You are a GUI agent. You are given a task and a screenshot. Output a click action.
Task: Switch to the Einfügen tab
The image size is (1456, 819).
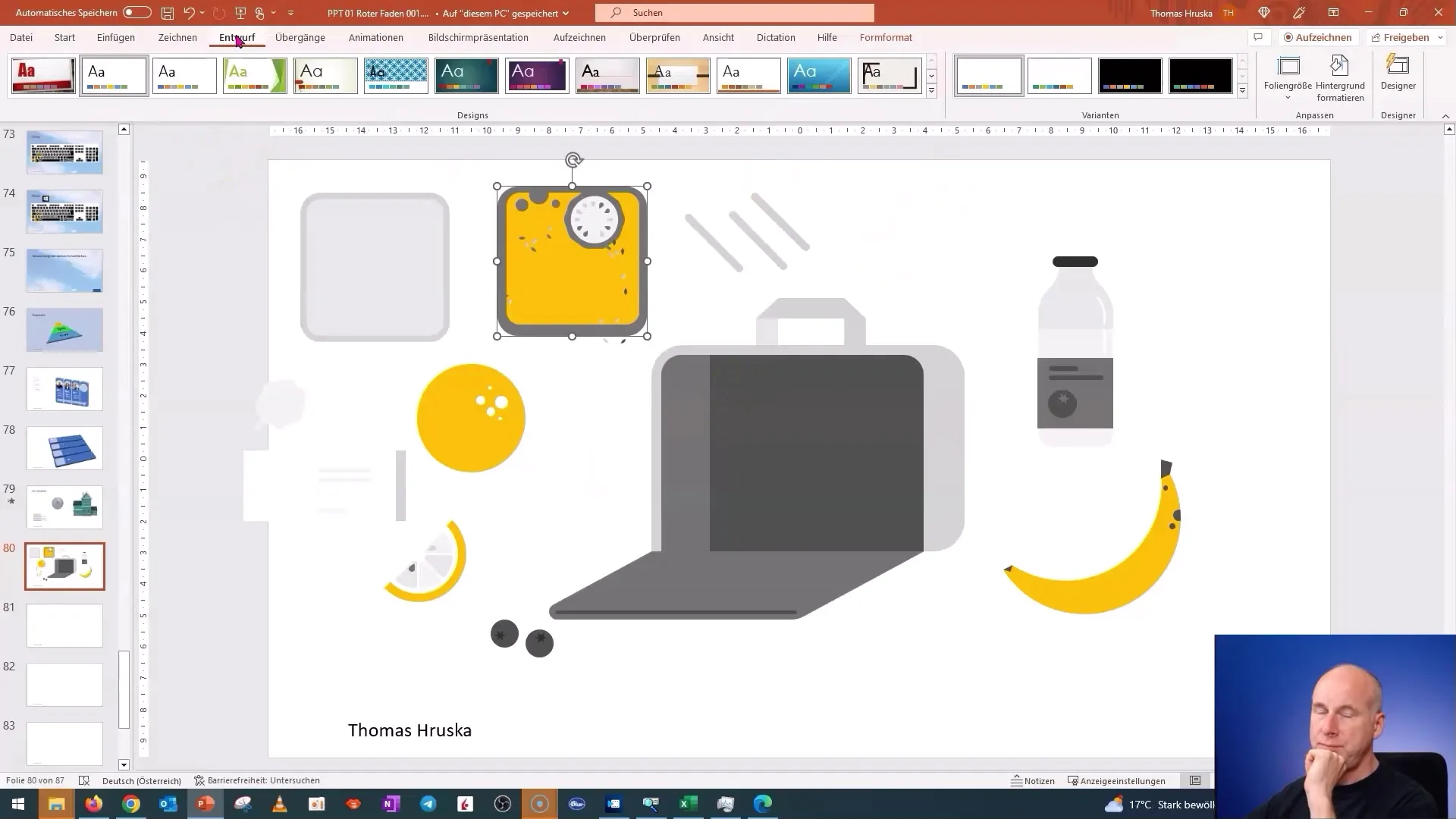click(x=116, y=37)
